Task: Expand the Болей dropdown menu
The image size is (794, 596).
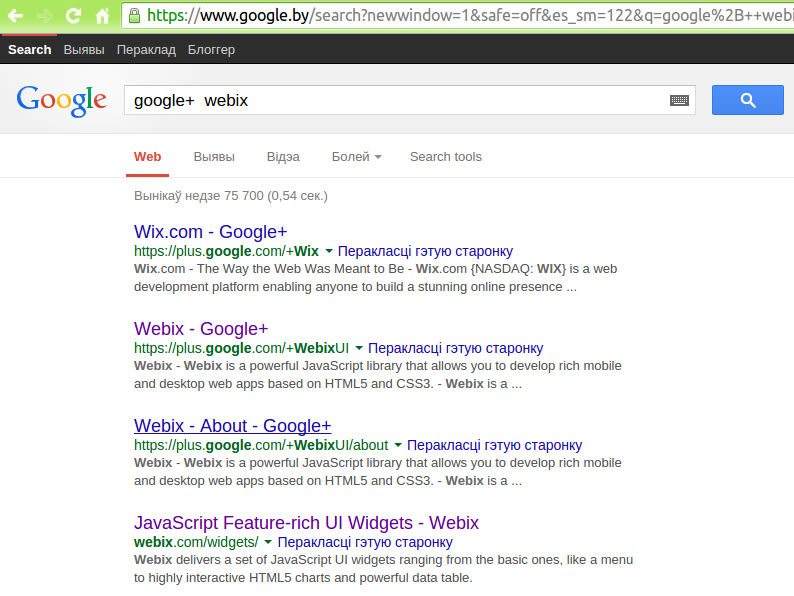Action: 356,156
